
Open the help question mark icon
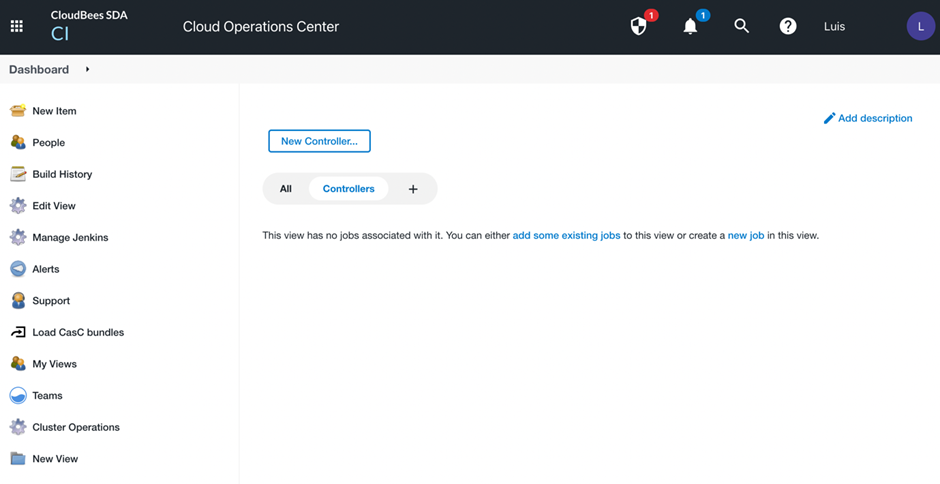click(788, 26)
